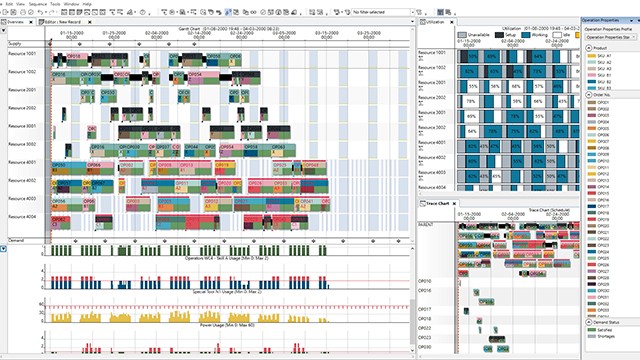Click the Redo arrow in the toolbar
Viewport: 640px width, 360px height.
[x=52, y=12]
